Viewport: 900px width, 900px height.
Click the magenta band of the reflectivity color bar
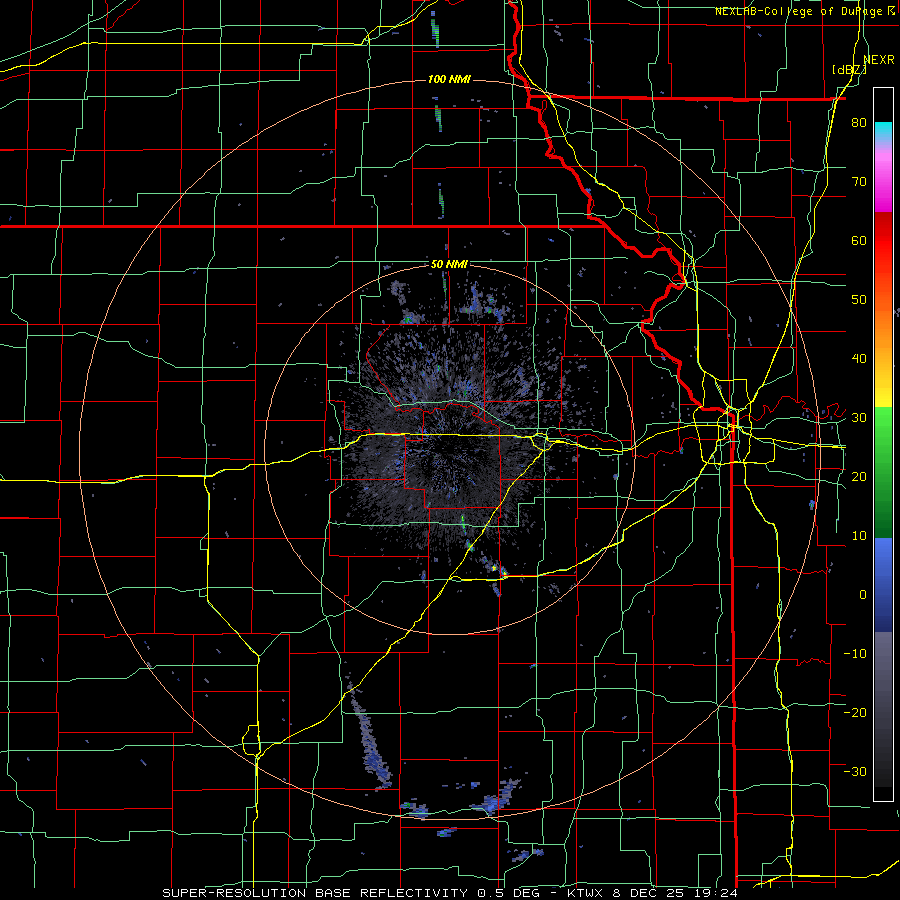tap(883, 181)
